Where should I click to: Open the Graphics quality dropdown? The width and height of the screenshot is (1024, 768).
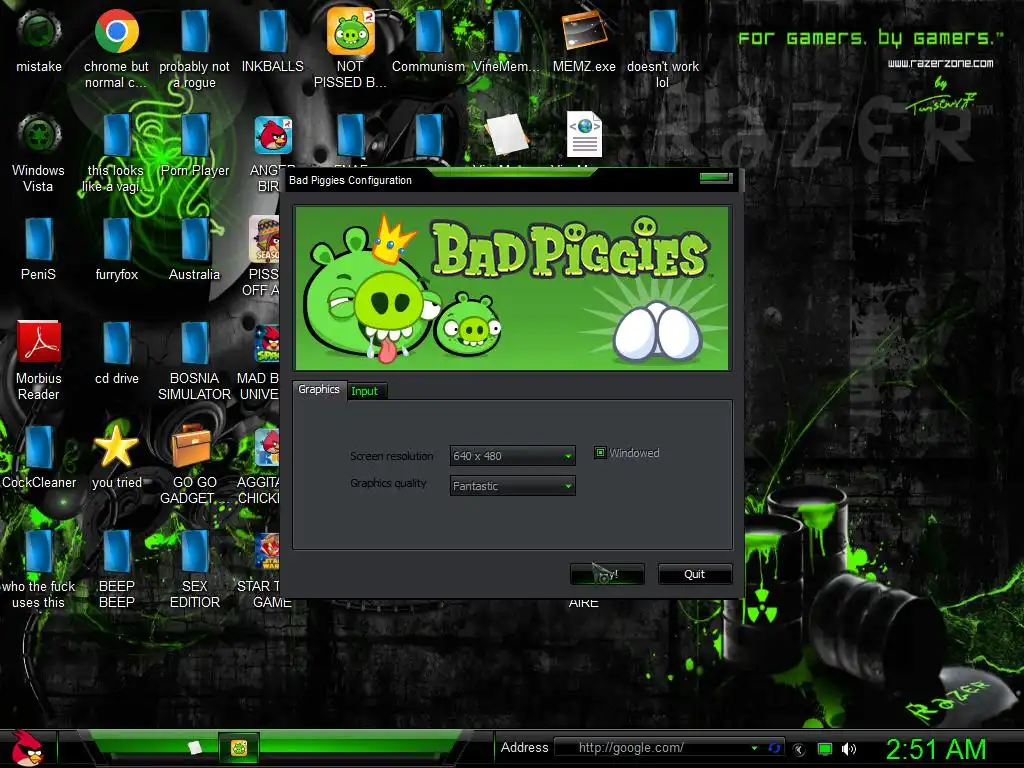point(512,486)
